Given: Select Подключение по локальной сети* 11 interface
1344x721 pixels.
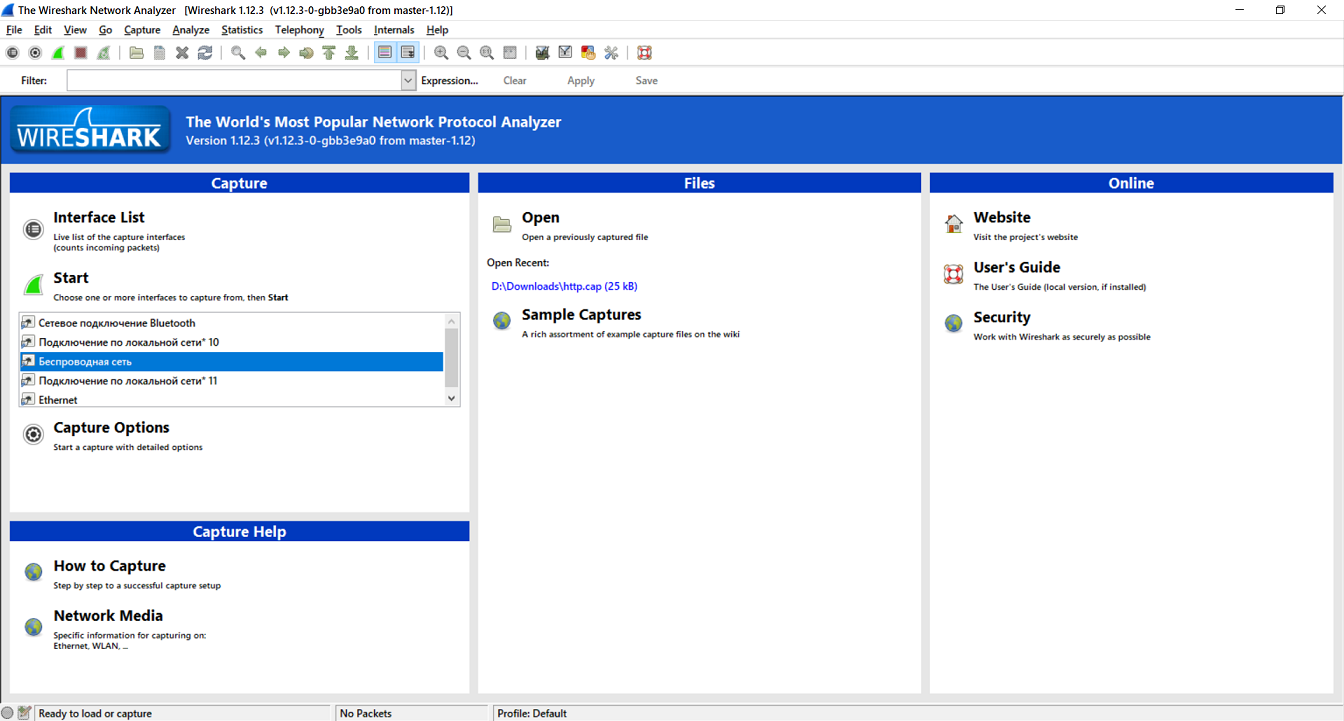Looking at the screenshot, I should (x=231, y=381).
